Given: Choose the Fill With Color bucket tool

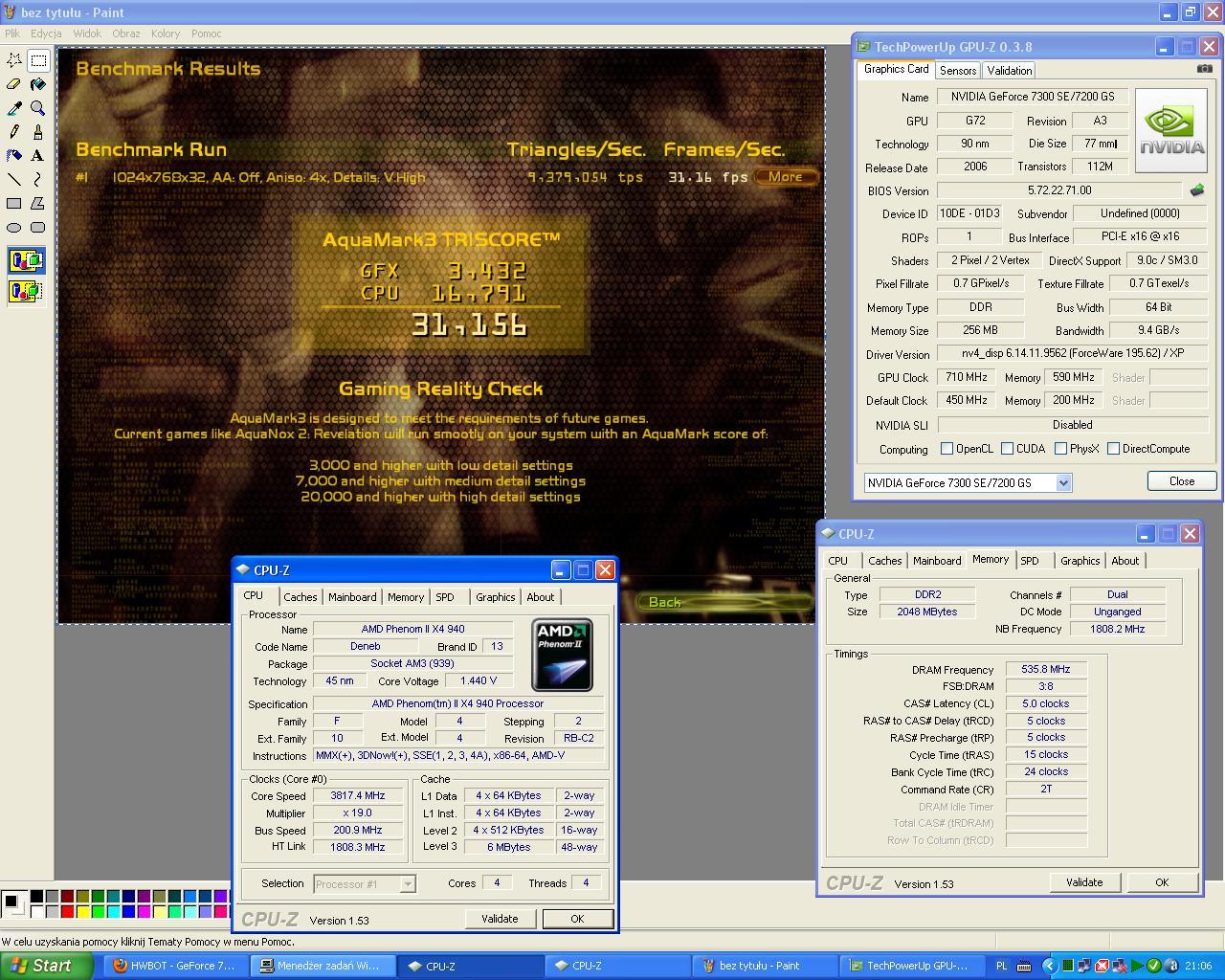Looking at the screenshot, I should 38,84.
